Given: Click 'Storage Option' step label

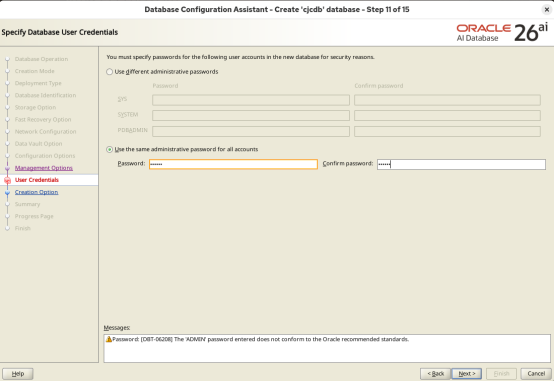Looking at the screenshot, I should 35,107.
